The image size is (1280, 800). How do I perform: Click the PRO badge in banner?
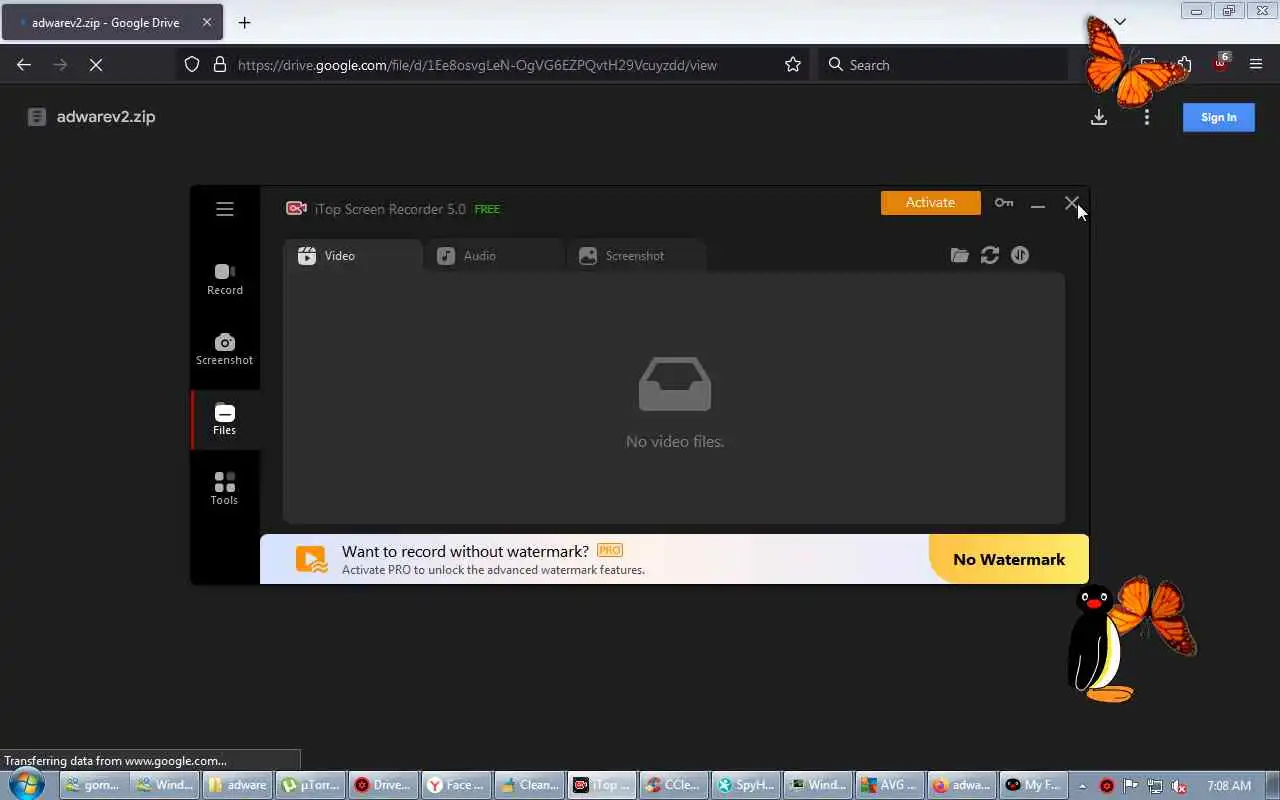click(x=610, y=550)
